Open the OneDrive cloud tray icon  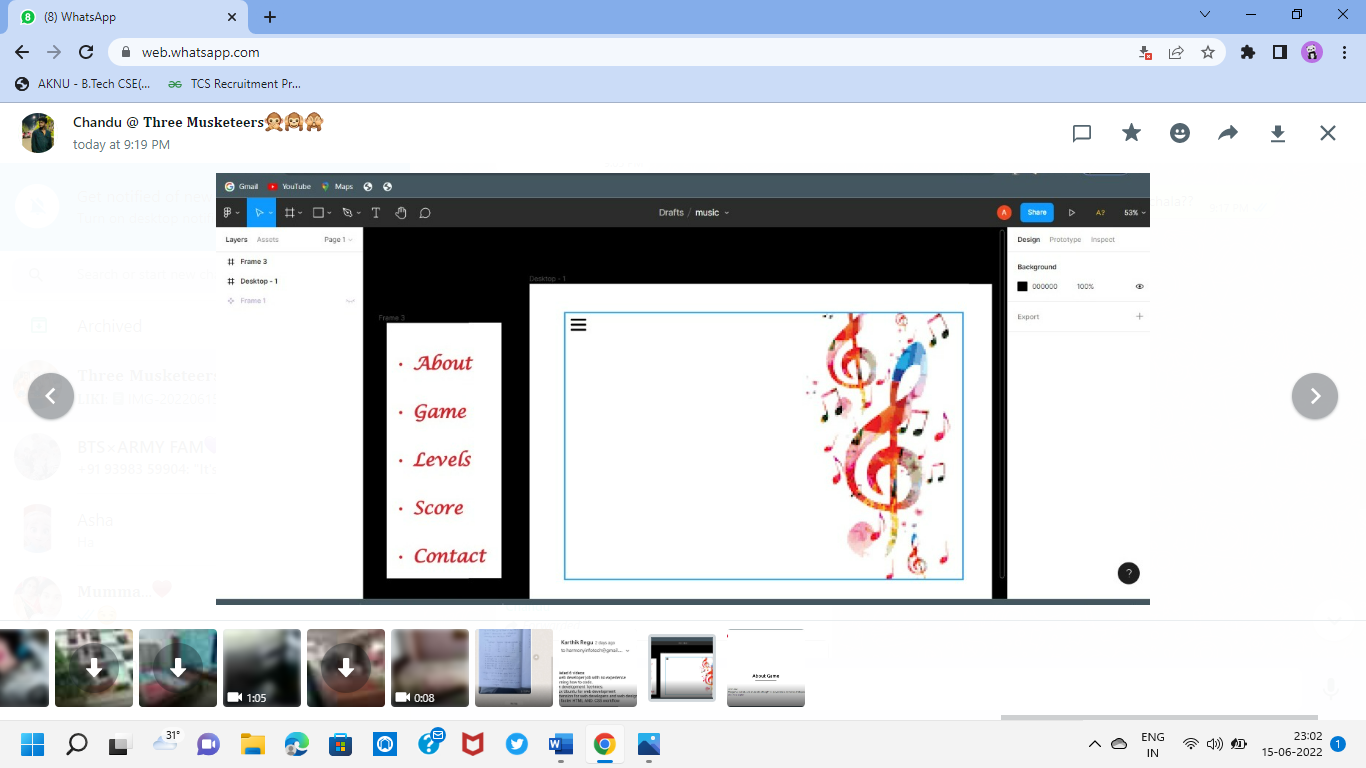(1119, 744)
